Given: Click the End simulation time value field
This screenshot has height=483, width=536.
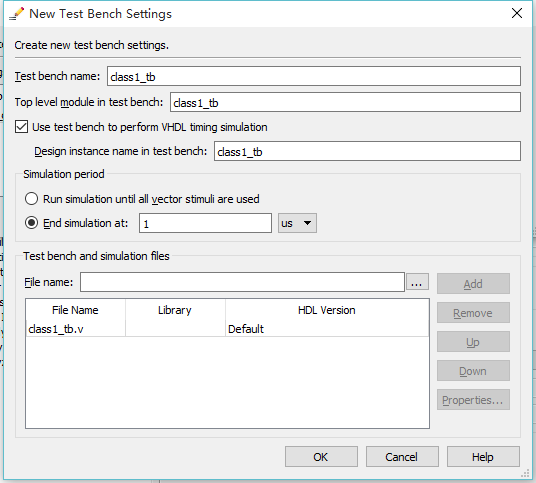Looking at the screenshot, I should (x=205, y=223).
